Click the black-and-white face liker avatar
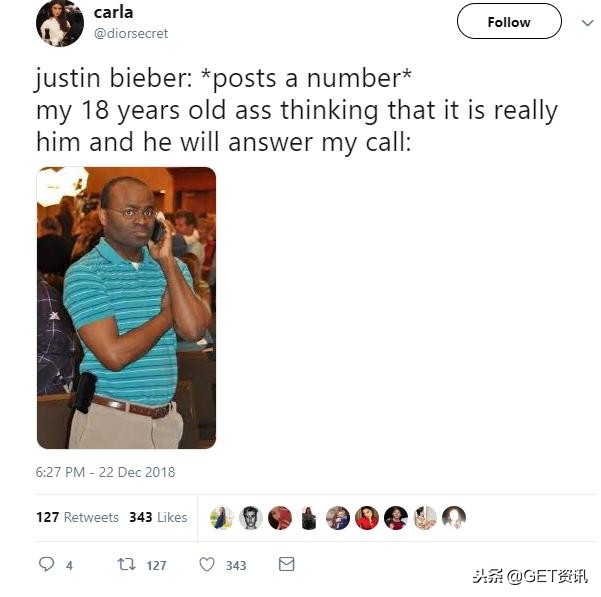 251,518
